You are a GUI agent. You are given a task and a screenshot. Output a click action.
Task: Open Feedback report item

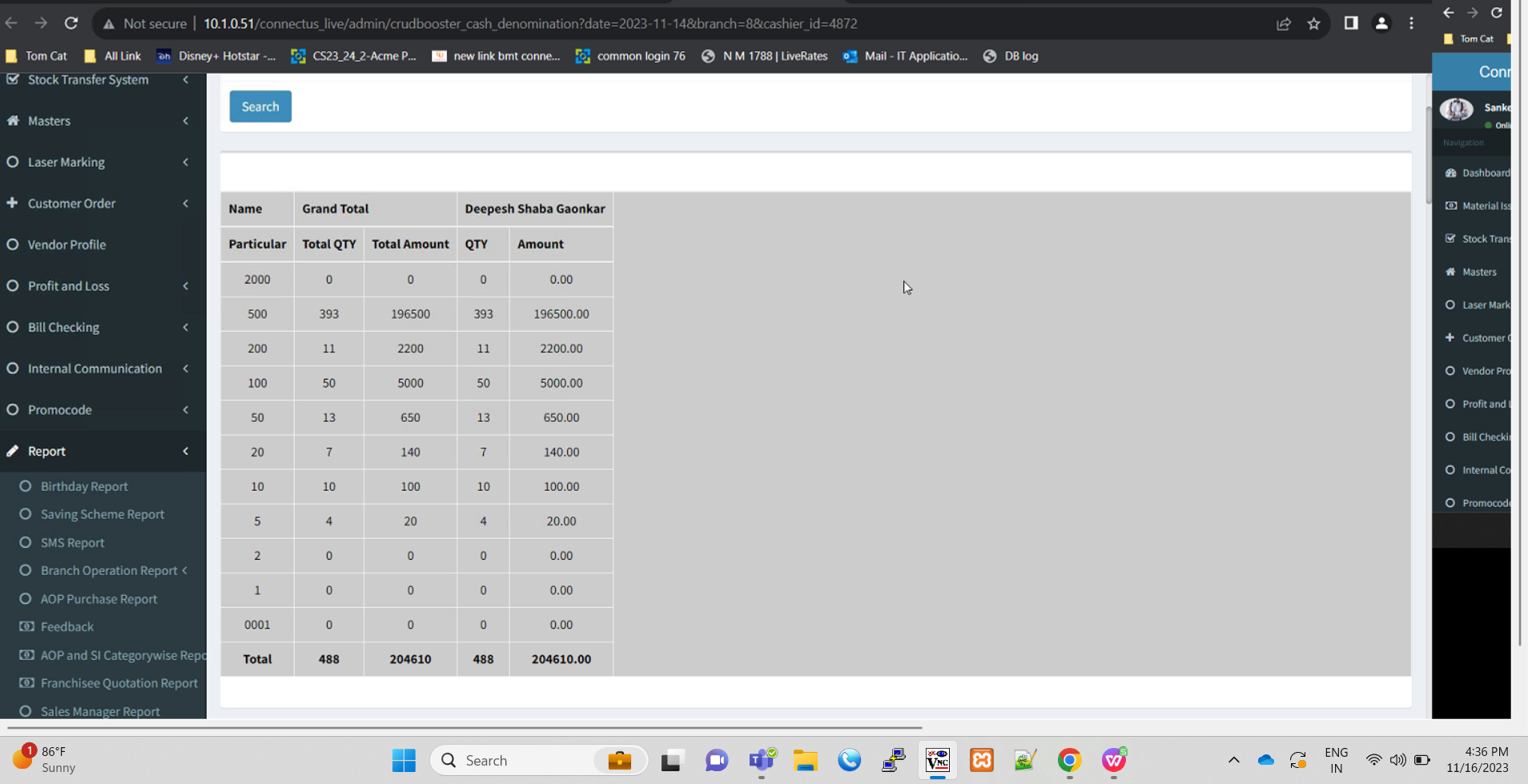coord(67,627)
